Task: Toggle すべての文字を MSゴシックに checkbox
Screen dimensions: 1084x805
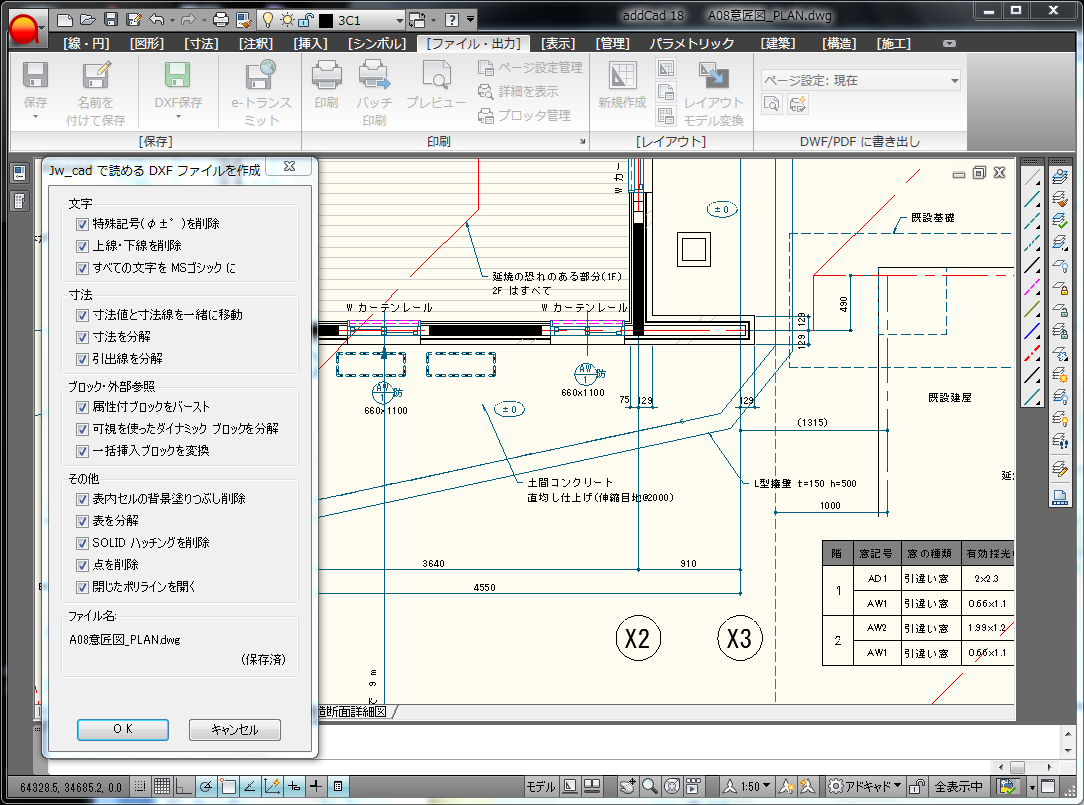Action: [x=82, y=268]
